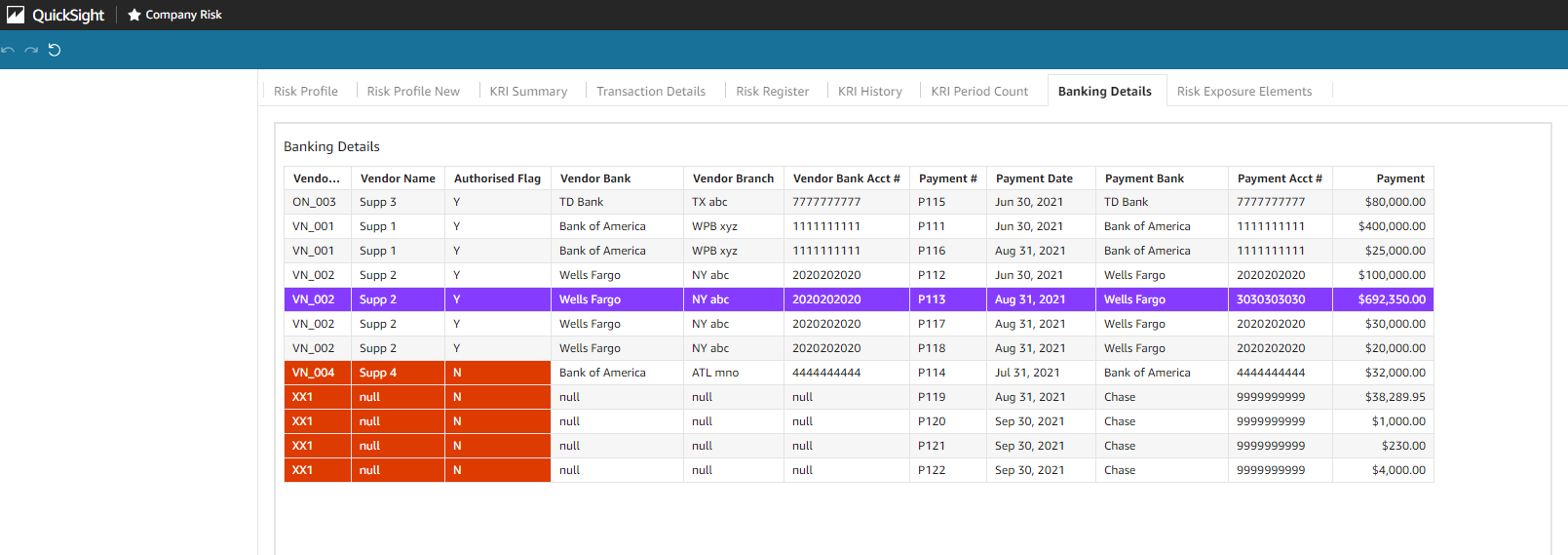Open the Risk Exposure Elements tab
1568x555 pixels.
click(1243, 91)
